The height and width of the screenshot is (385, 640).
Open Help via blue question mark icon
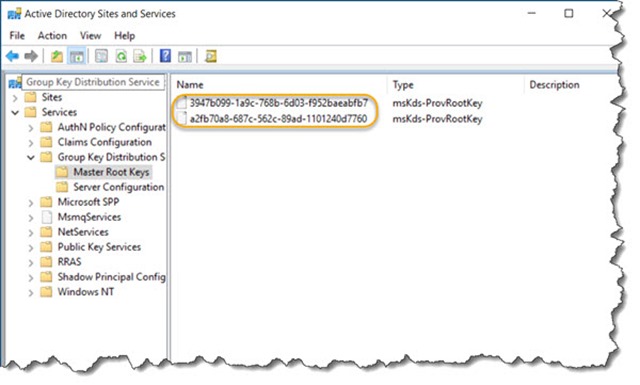[x=165, y=56]
